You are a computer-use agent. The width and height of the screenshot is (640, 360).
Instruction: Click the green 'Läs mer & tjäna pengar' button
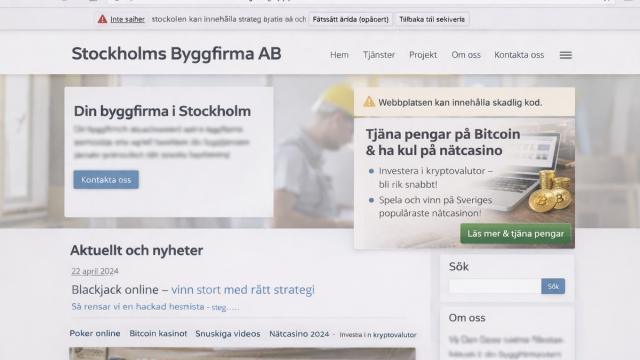(x=516, y=233)
